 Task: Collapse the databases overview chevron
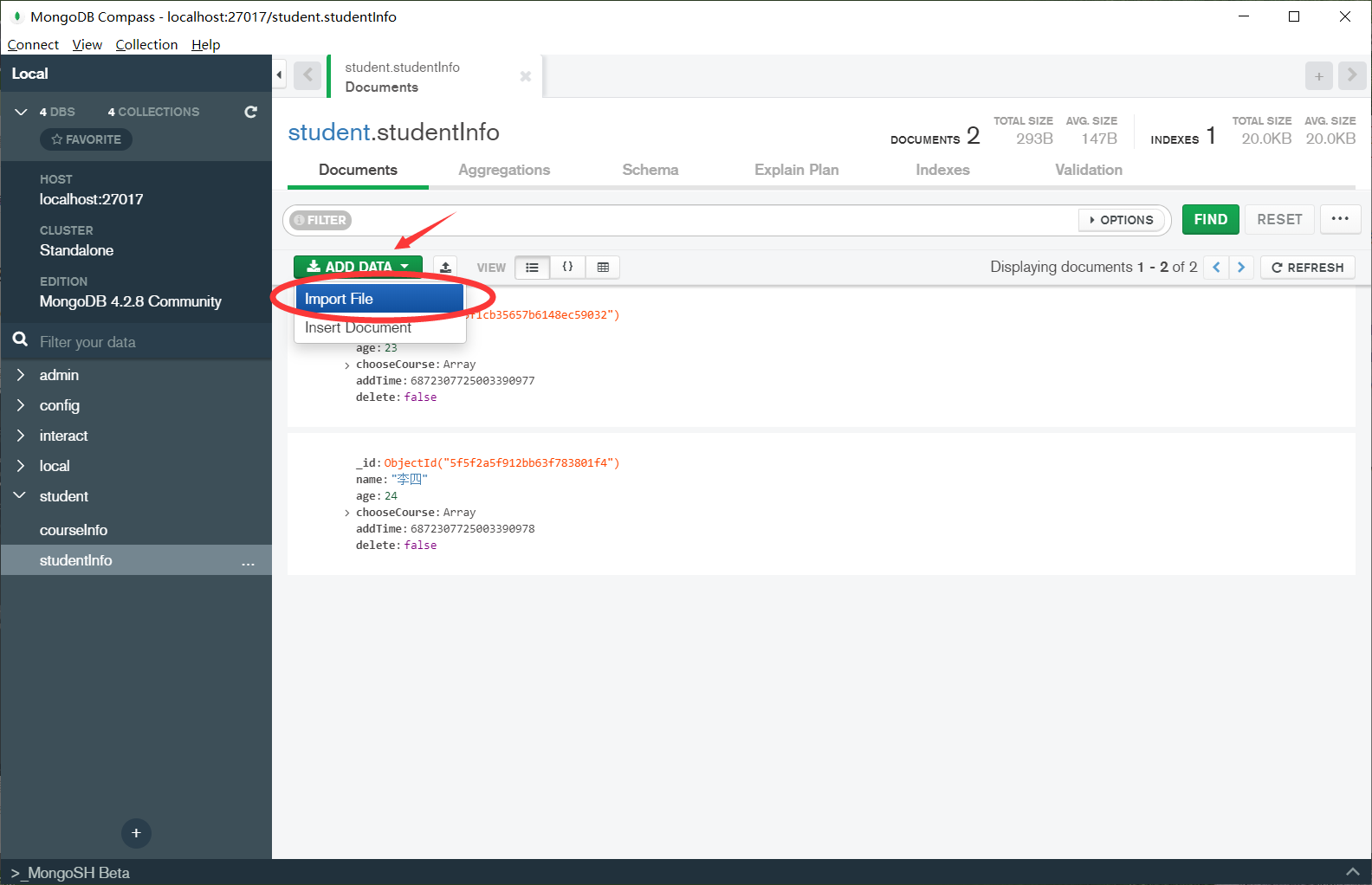tap(22, 112)
